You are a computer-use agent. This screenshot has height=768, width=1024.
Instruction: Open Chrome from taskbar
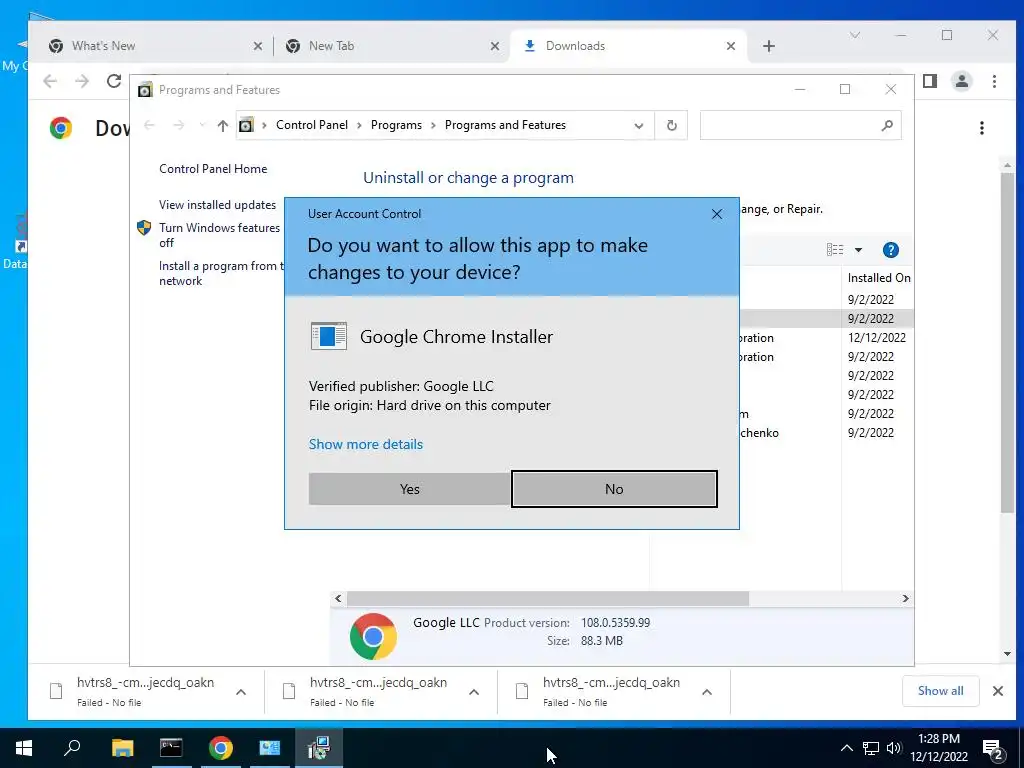click(221, 748)
